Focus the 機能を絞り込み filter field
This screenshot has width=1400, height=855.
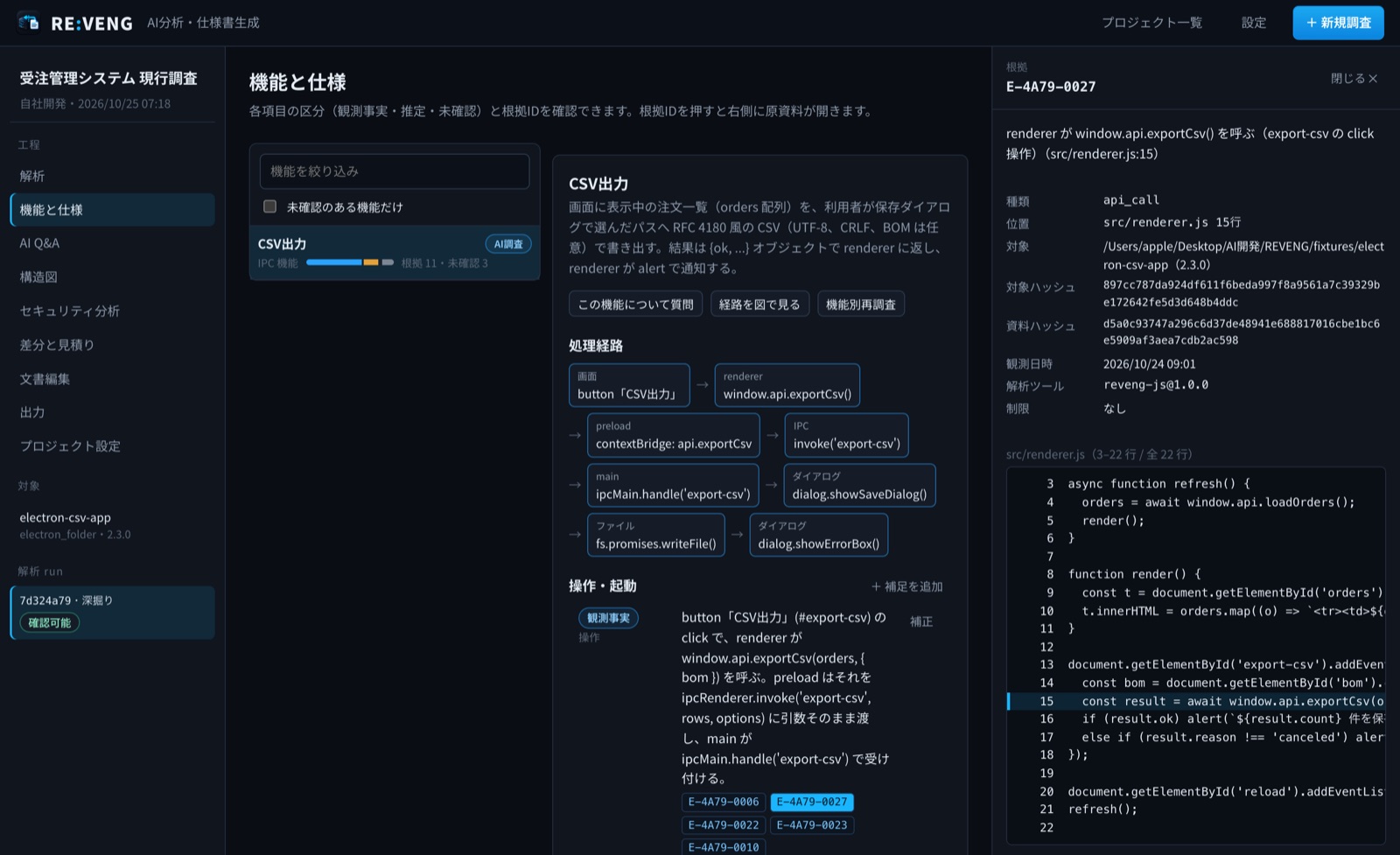pos(395,172)
